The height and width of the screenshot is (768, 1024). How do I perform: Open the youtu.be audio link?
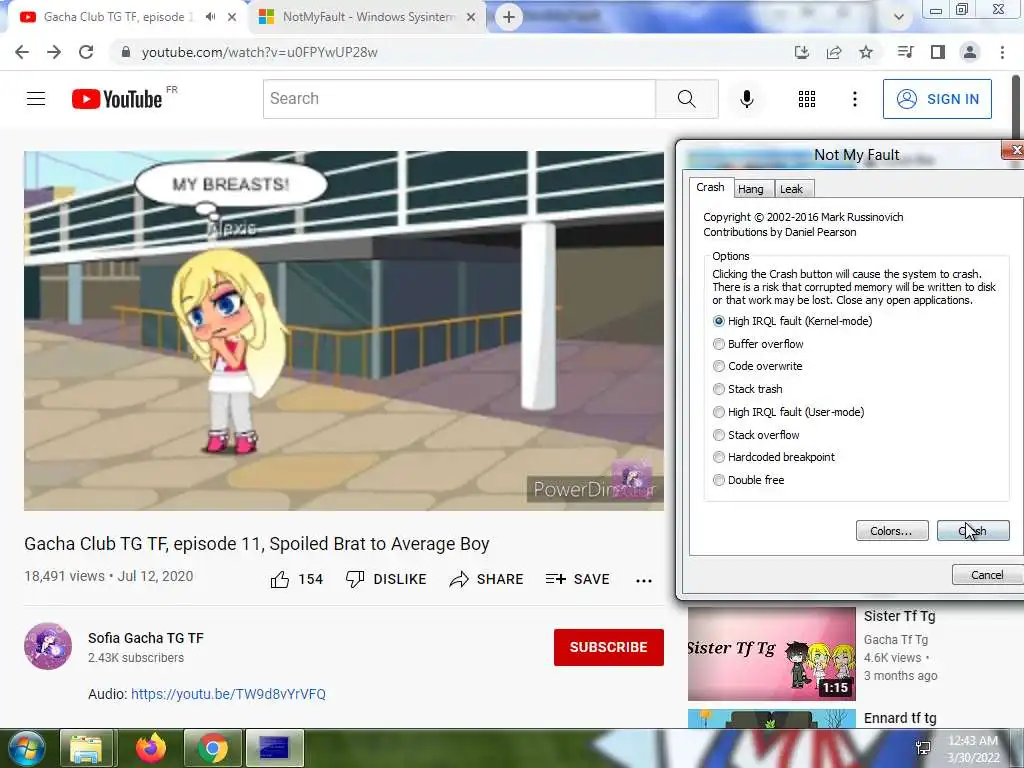pos(229,694)
